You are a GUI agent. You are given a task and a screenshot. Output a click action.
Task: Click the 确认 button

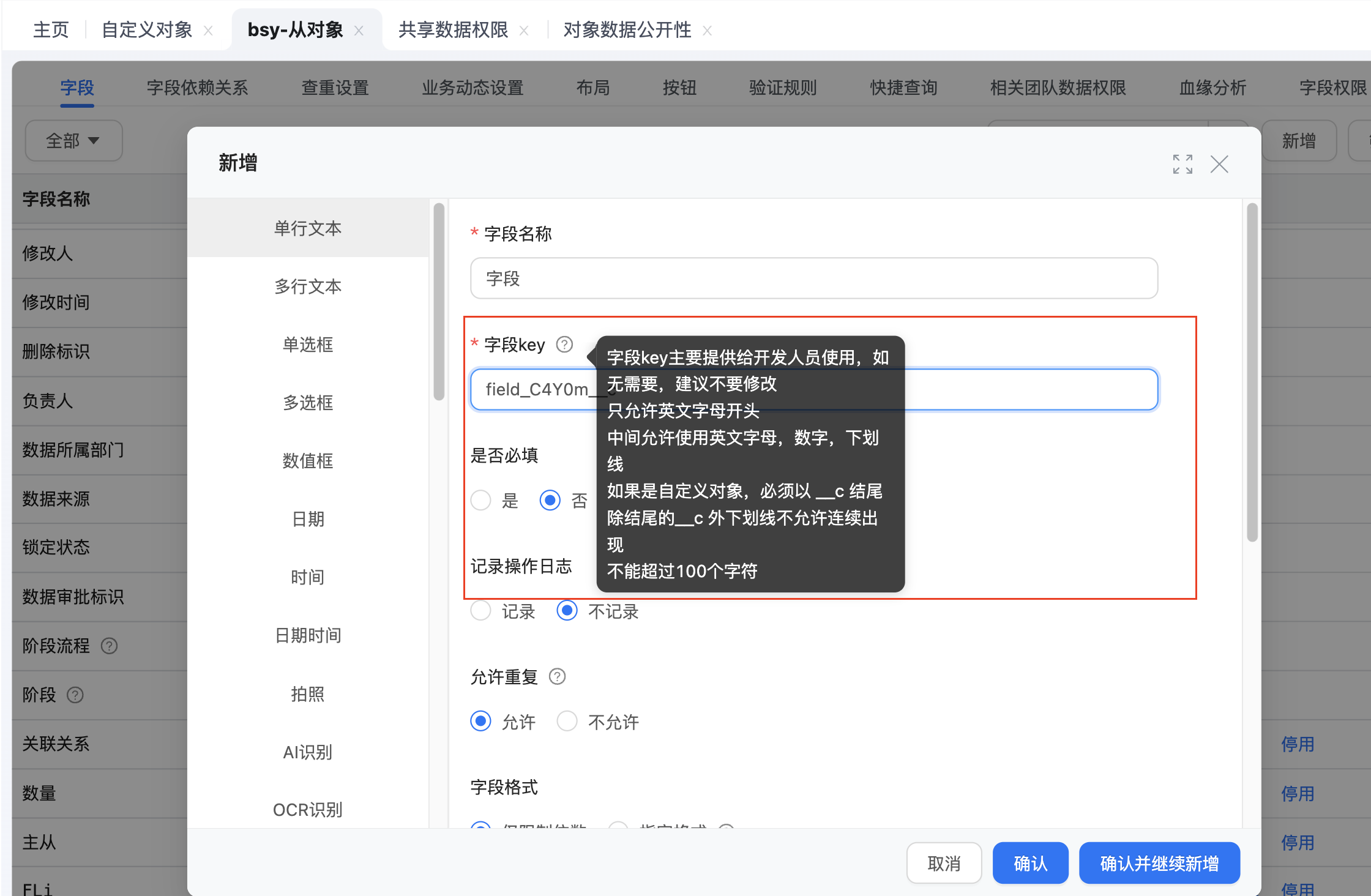[1030, 863]
